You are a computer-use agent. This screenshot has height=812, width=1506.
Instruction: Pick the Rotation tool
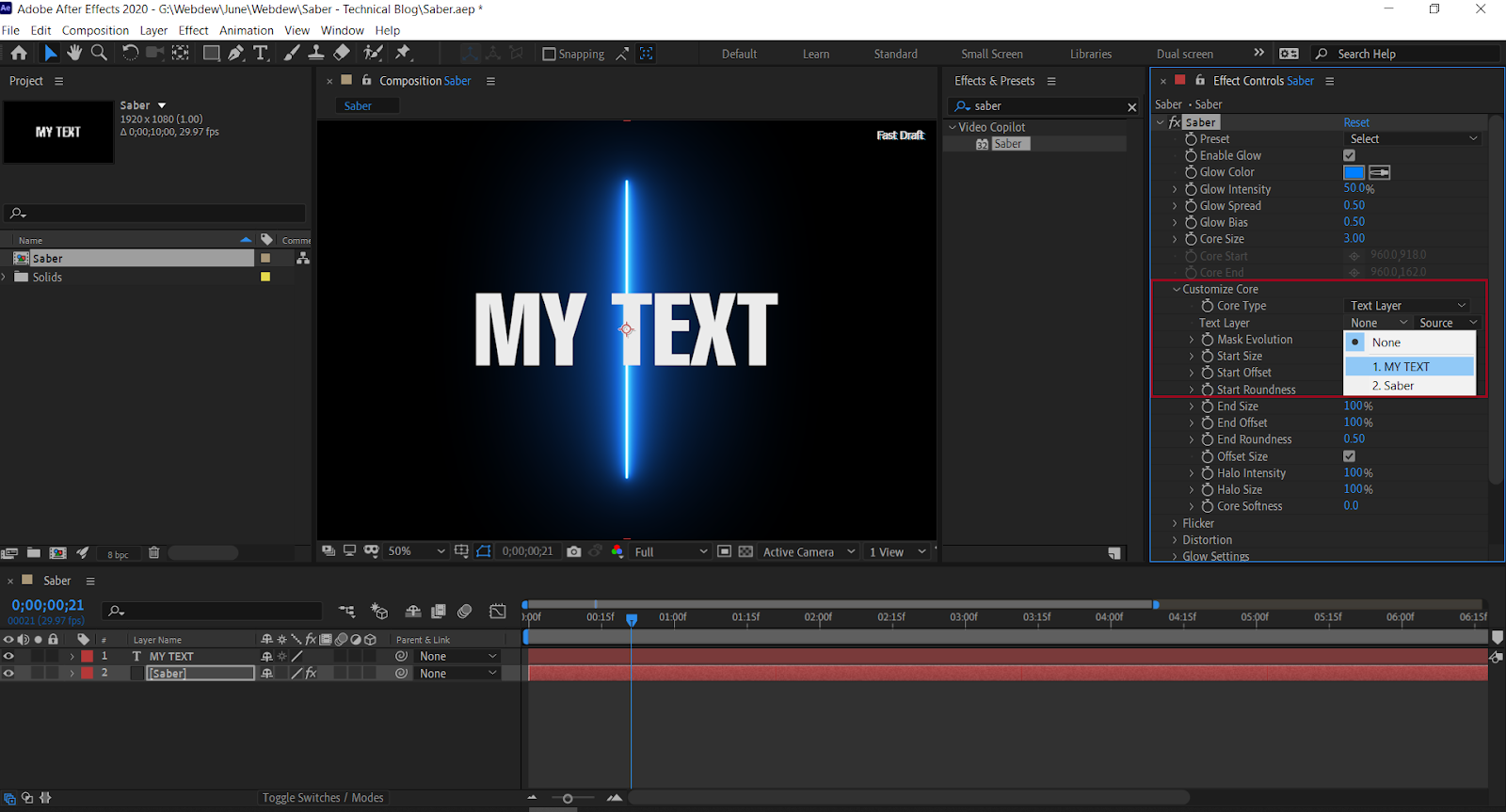pyautogui.click(x=131, y=54)
